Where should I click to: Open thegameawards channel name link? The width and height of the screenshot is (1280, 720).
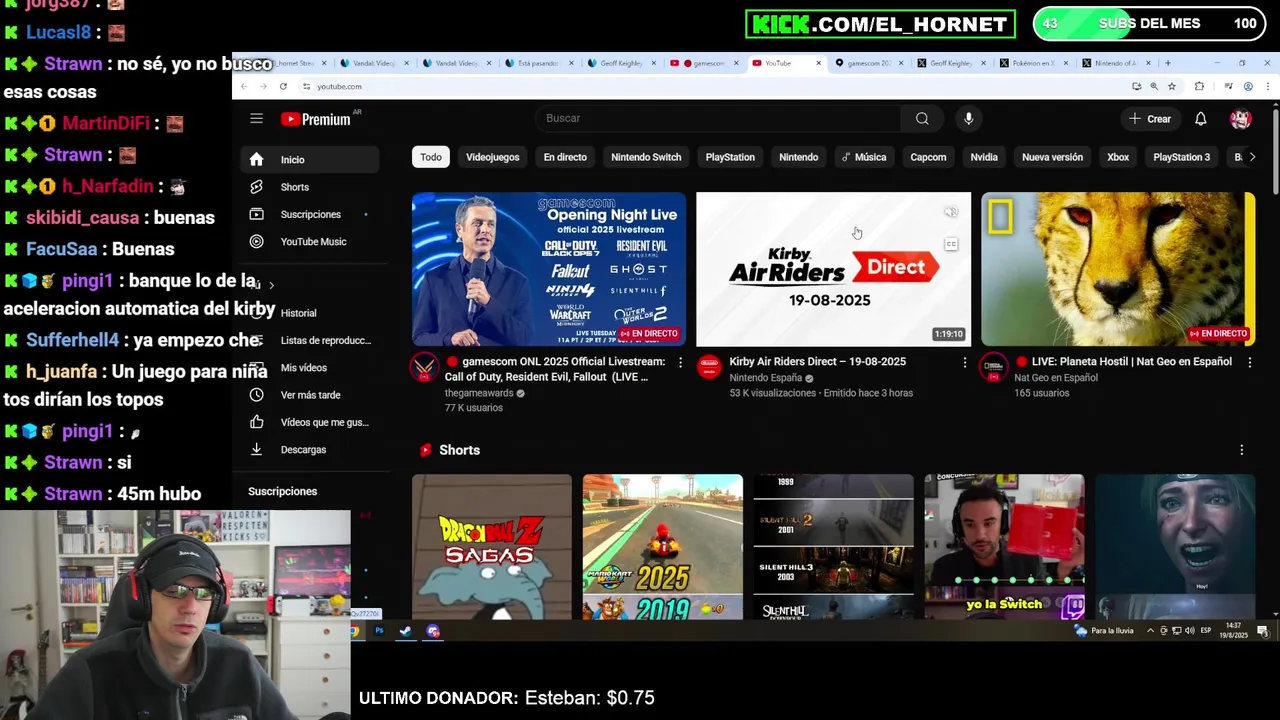click(x=479, y=394)
